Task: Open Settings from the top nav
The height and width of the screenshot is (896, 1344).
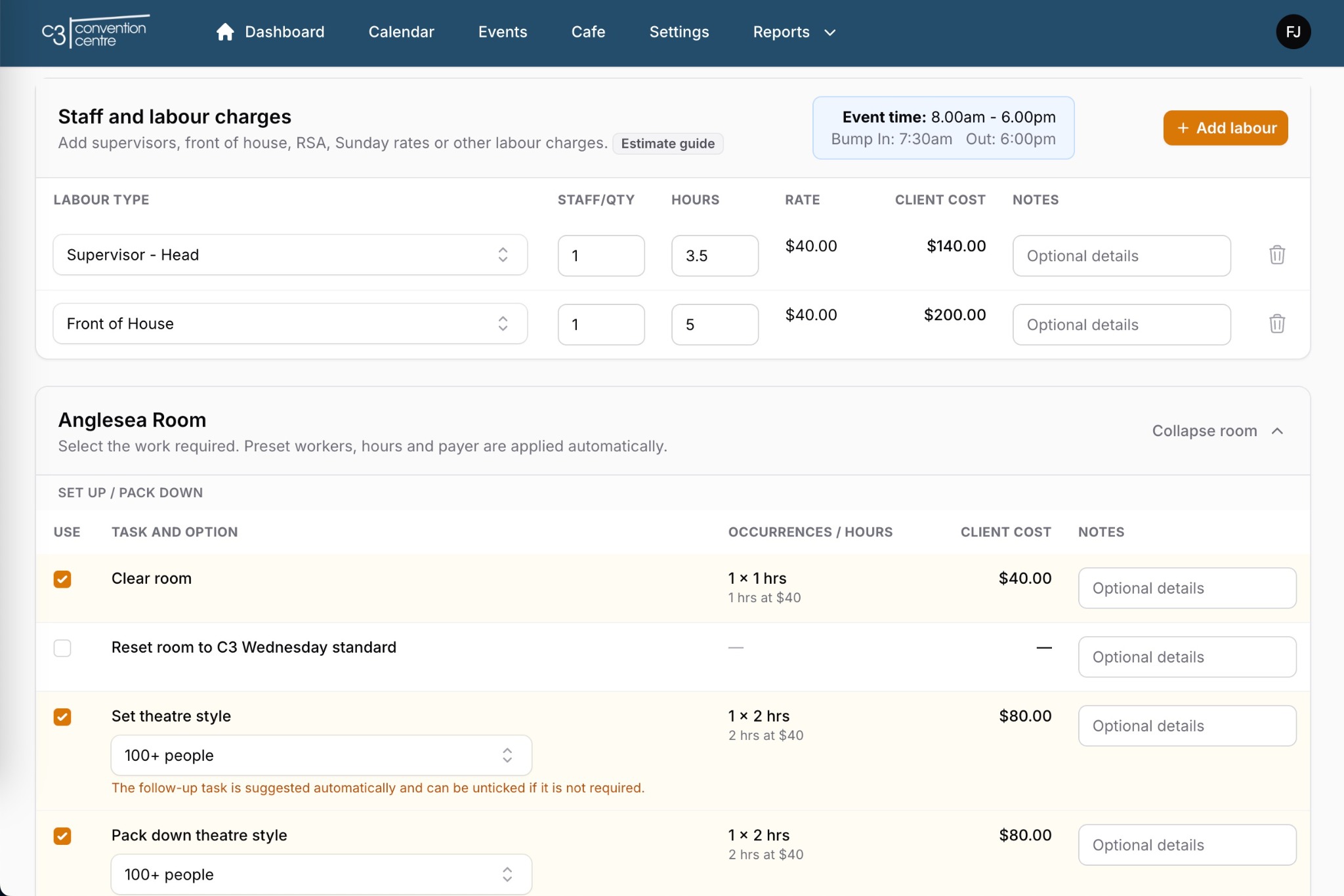Action: (x=679, y=32)
